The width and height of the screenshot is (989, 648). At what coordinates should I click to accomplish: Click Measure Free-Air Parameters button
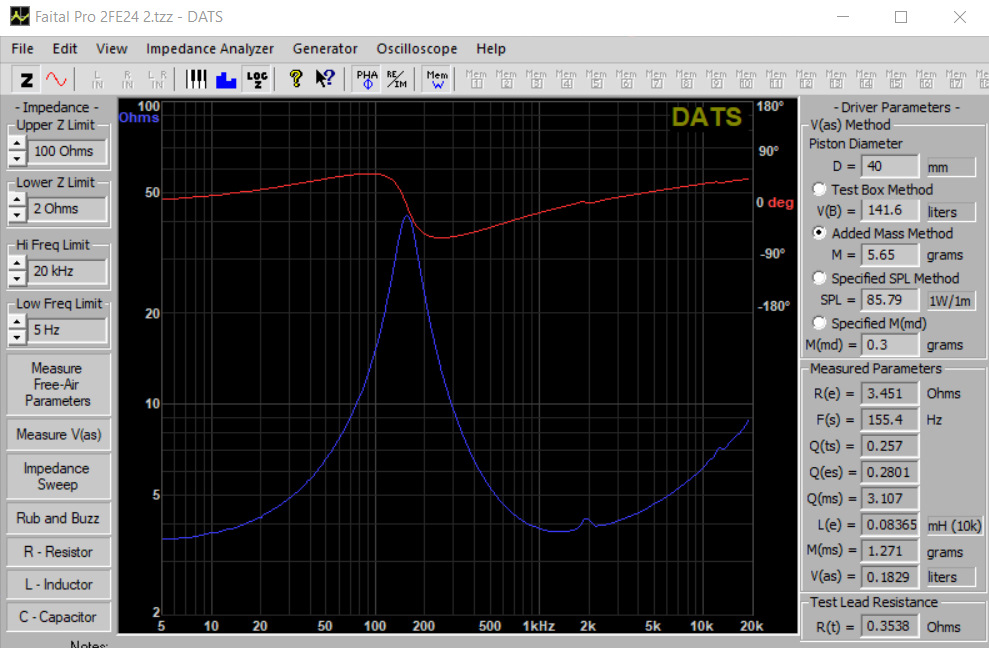click(58, 384)
